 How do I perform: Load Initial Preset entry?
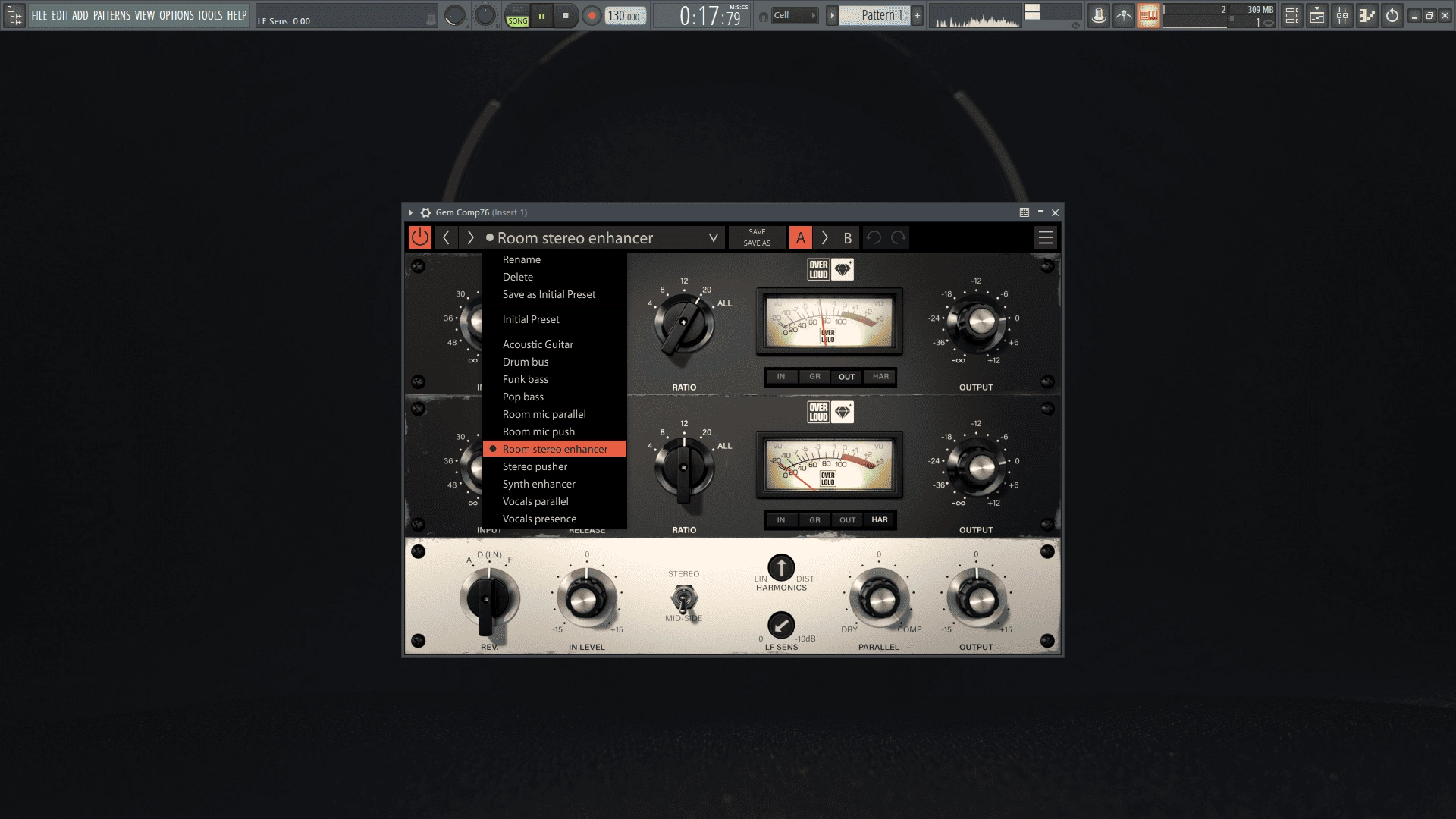pos(554,319)
